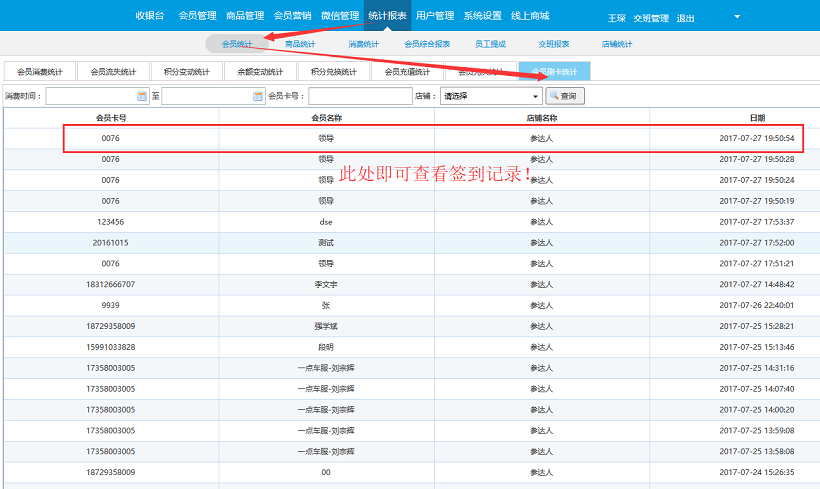Go to 收银台 in top navigation
The image size is (820, 489).
[x=150, y=16]
